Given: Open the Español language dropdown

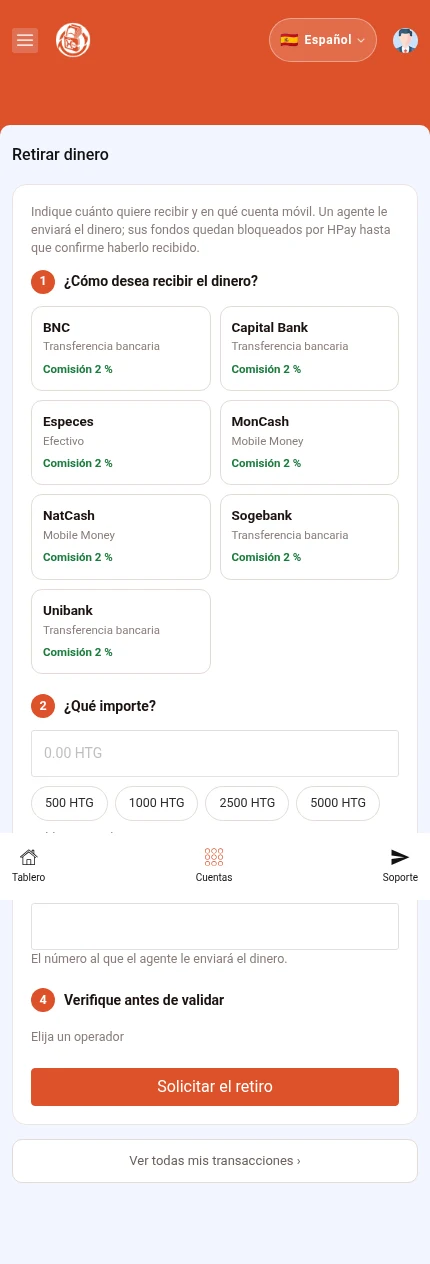Looking at the screenshot, I should point(323,40).
